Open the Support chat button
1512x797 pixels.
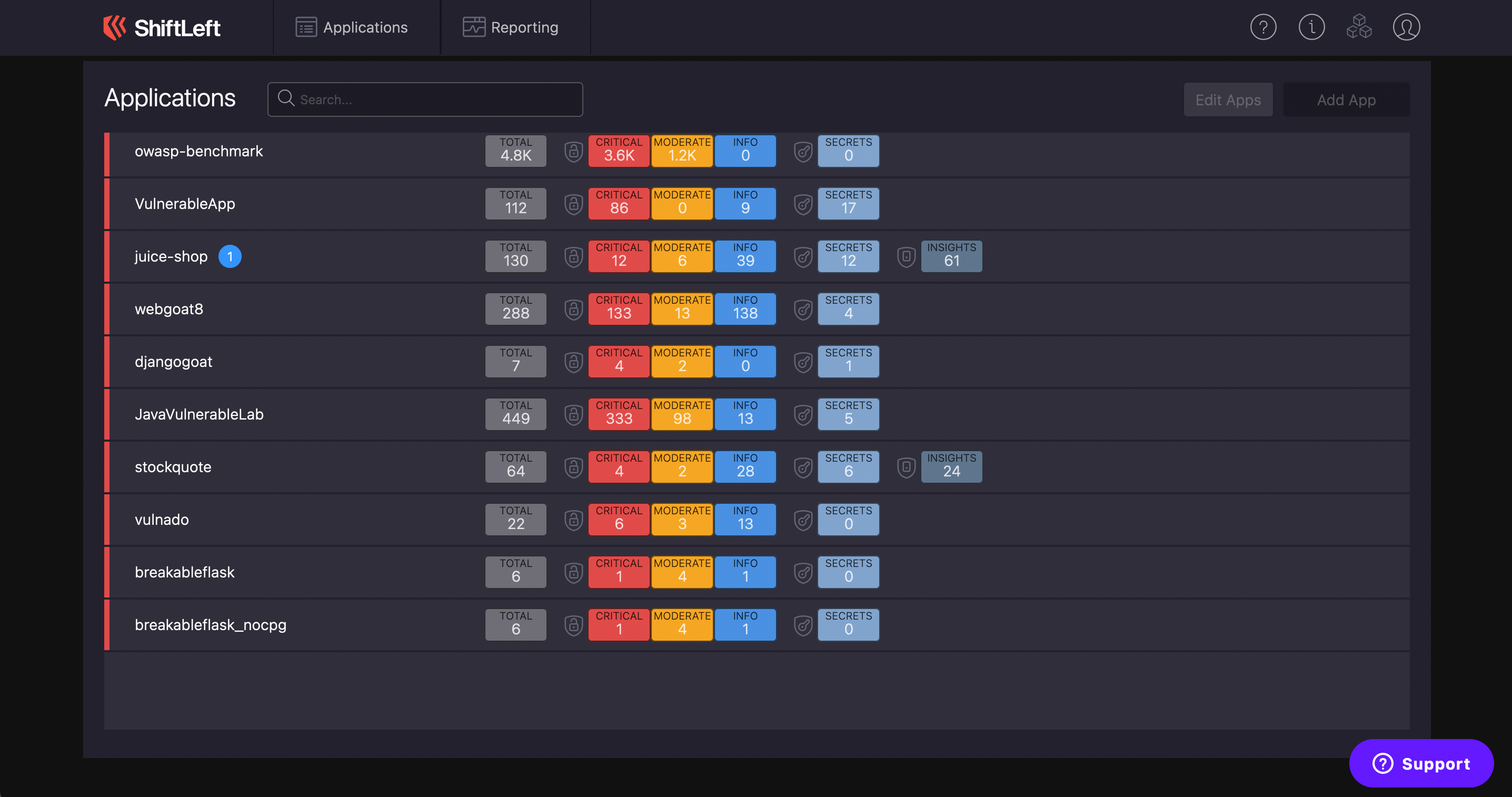pyautogui.click(x=1421, y=763)
